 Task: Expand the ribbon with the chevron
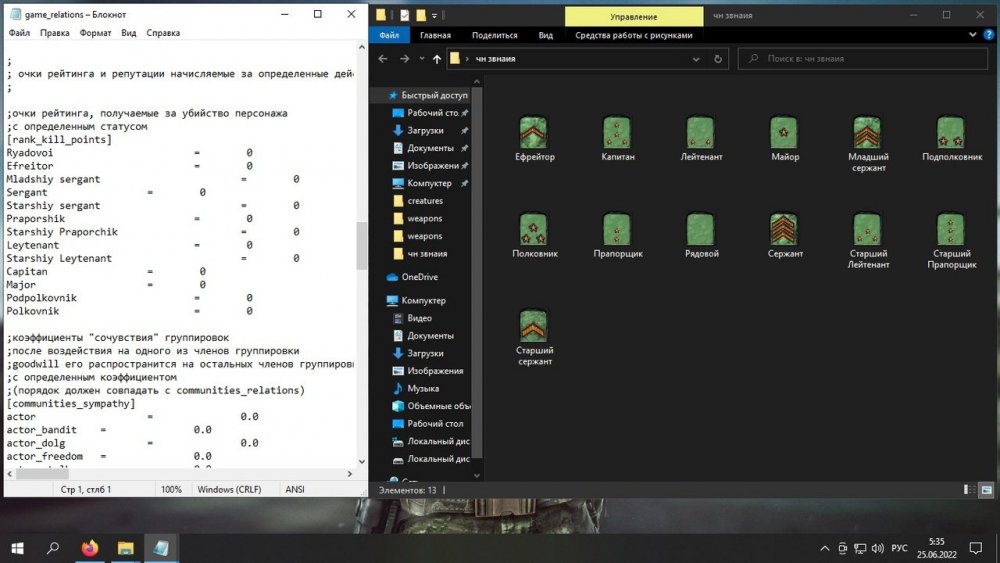tap(973, 35)
